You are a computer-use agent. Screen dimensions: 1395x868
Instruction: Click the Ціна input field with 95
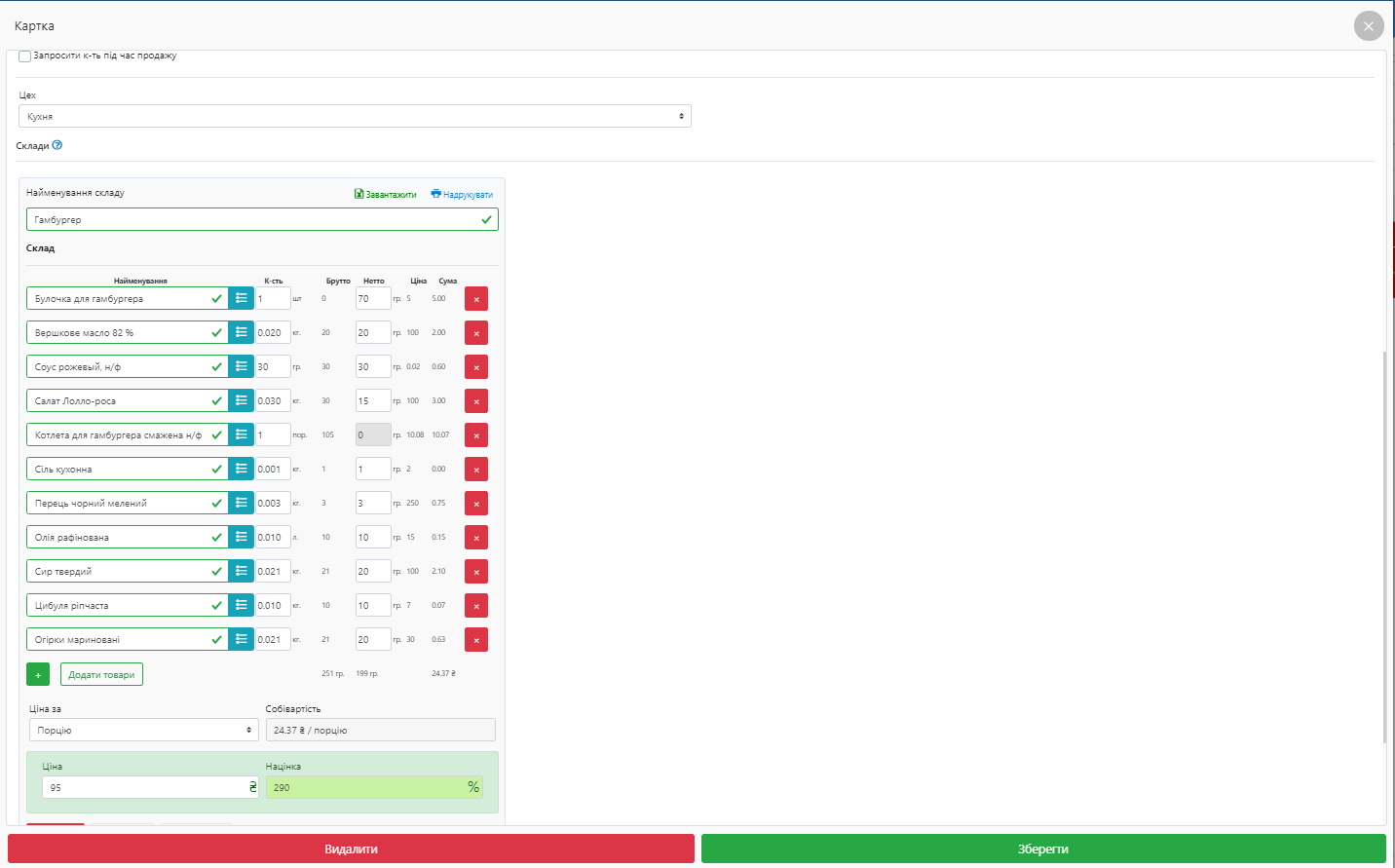point(144,787)
